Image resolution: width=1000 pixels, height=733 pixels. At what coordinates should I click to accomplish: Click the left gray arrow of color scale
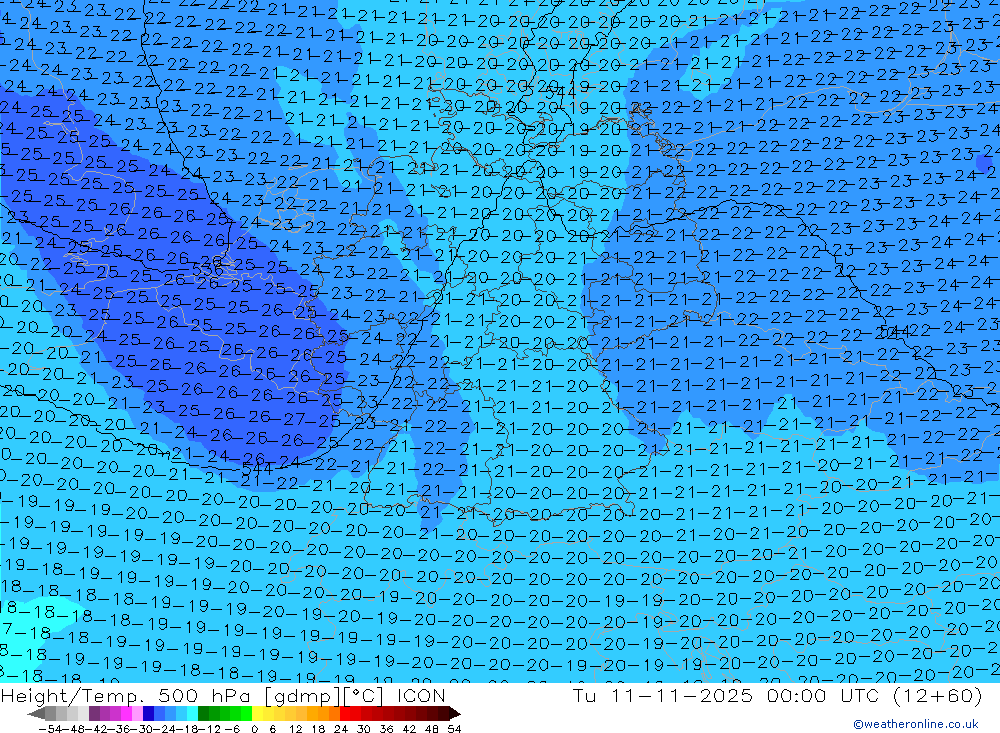[x=36, y=713]
